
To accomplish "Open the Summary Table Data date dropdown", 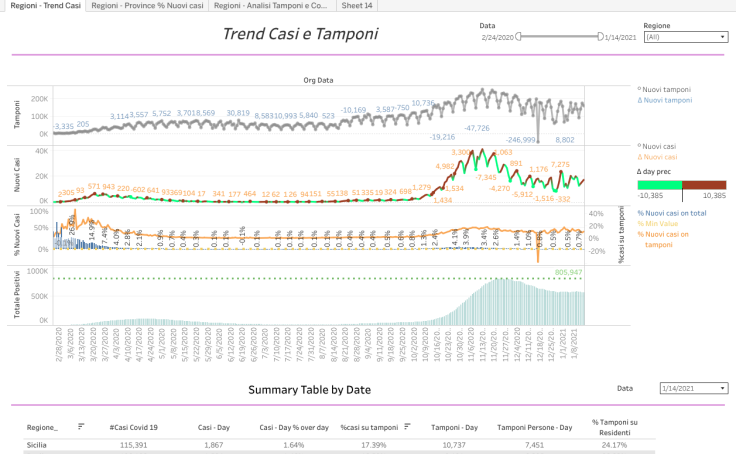I will click(x=684, y=387).
